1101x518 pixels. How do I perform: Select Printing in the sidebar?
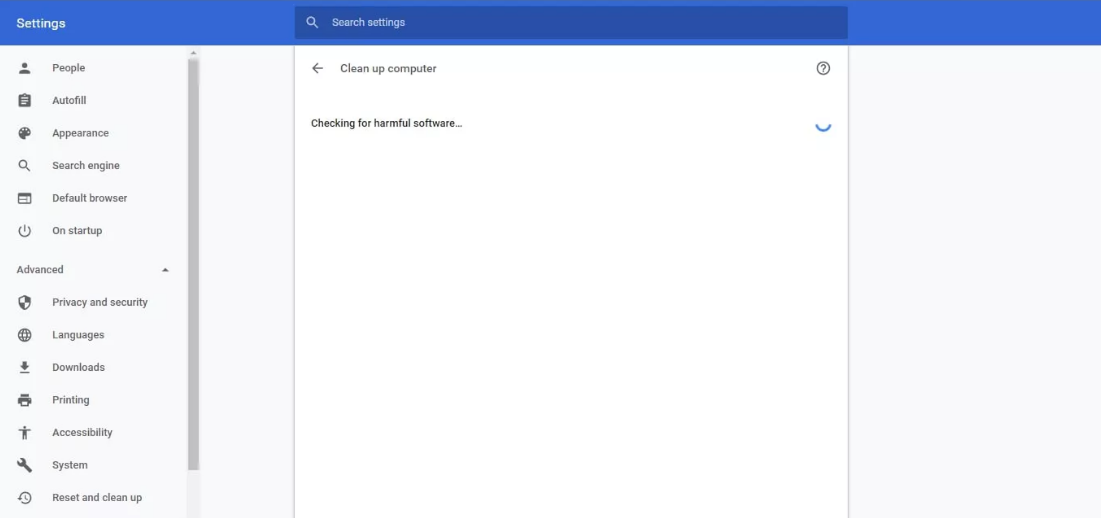point(70,400)
